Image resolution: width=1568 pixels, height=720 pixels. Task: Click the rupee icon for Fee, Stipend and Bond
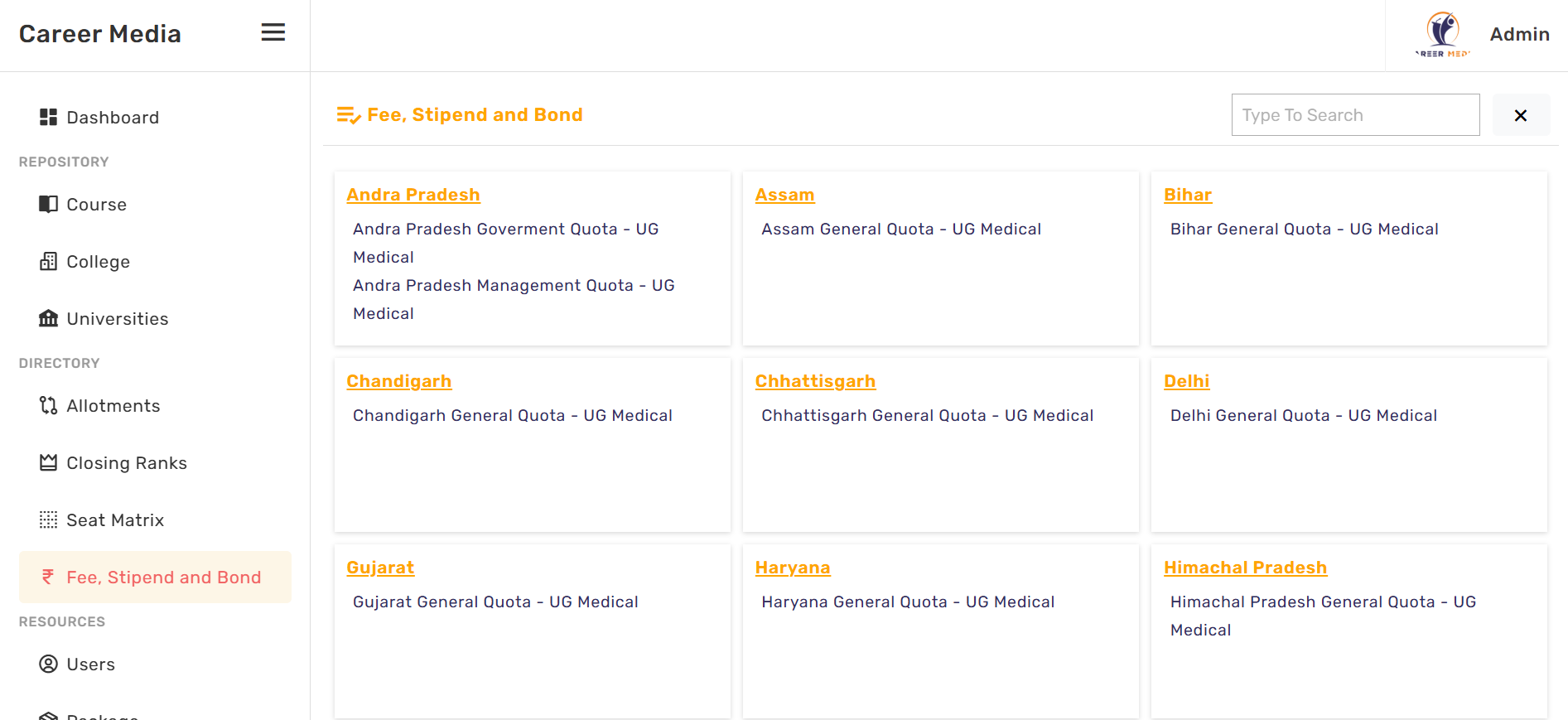tap(48, 577)
